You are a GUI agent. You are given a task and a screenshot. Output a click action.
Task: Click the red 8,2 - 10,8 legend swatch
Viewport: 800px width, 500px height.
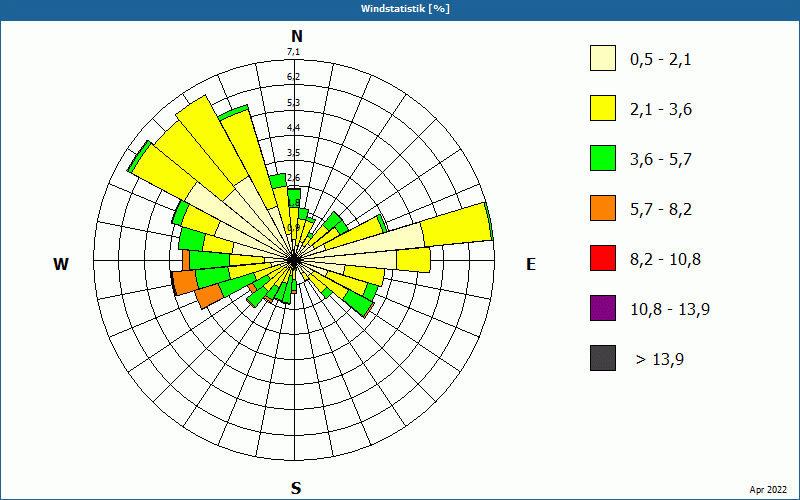[603, 258]
